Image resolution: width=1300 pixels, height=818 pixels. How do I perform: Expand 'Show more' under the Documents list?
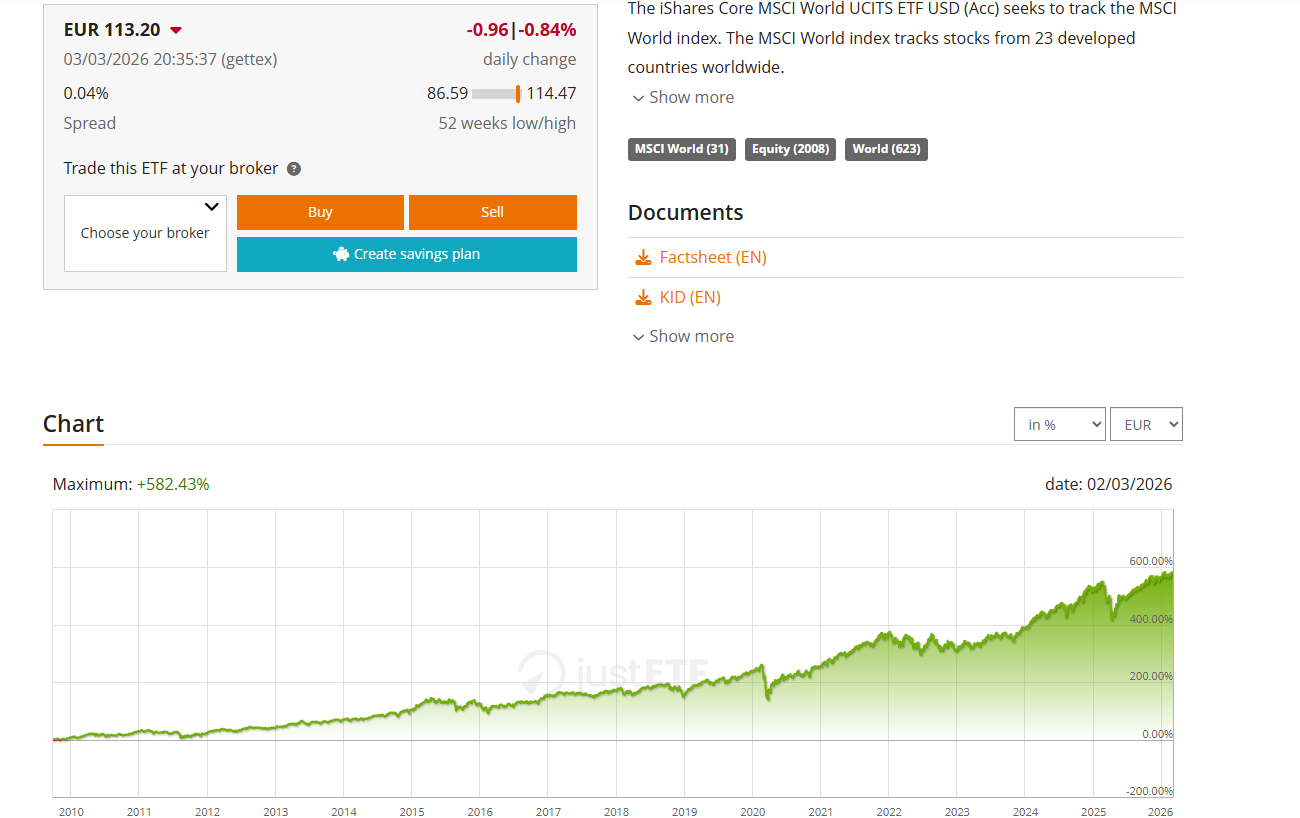tap(683, 336)
